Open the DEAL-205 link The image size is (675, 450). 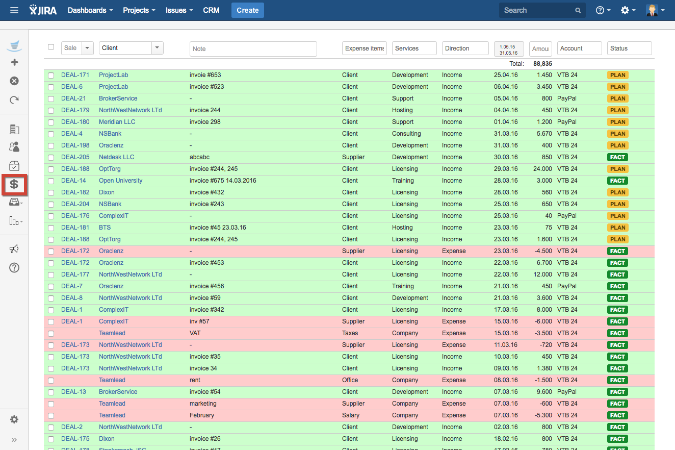[x=75, y=157]
